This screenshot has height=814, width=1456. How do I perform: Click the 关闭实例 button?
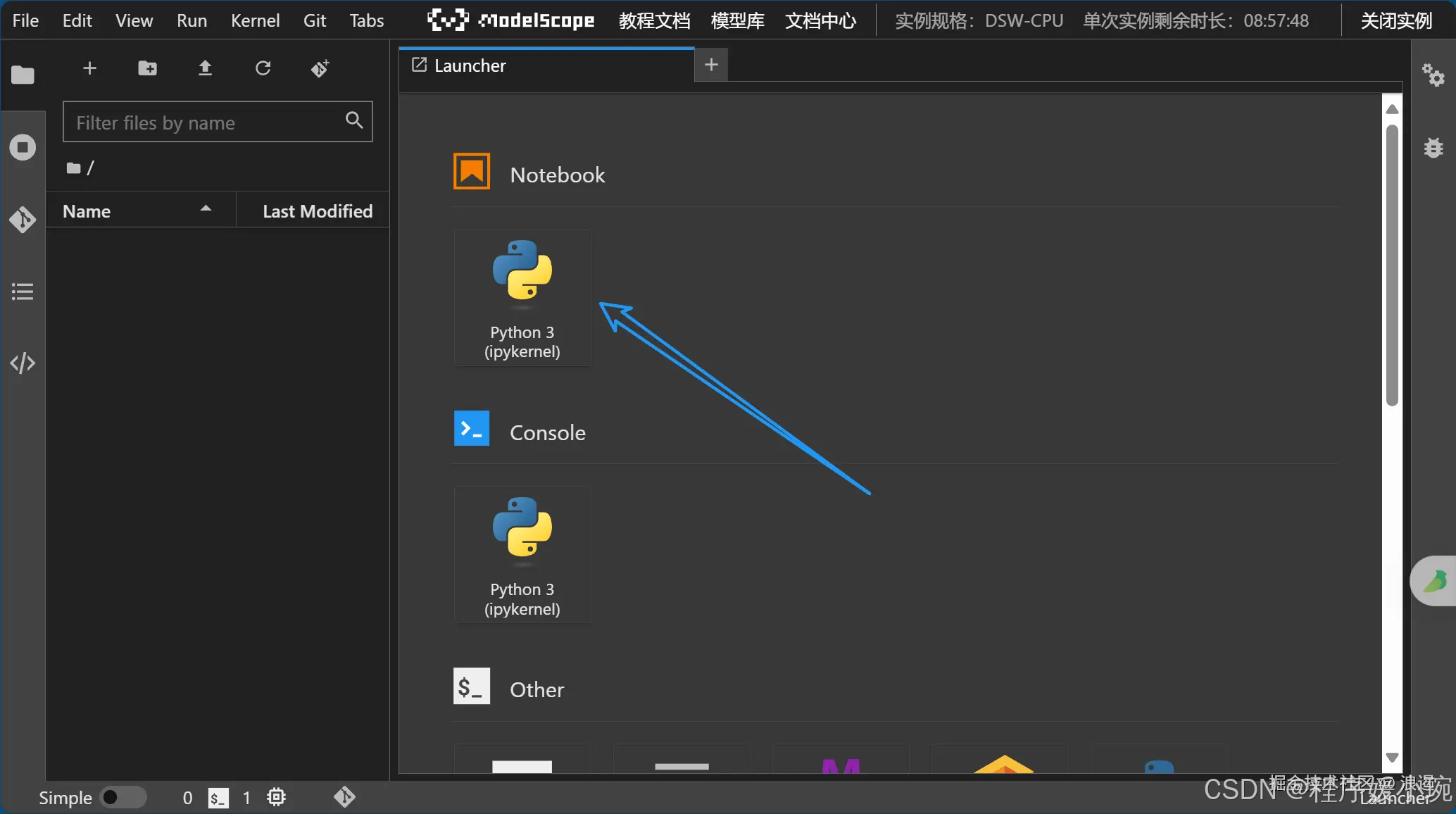point(1396,20)
